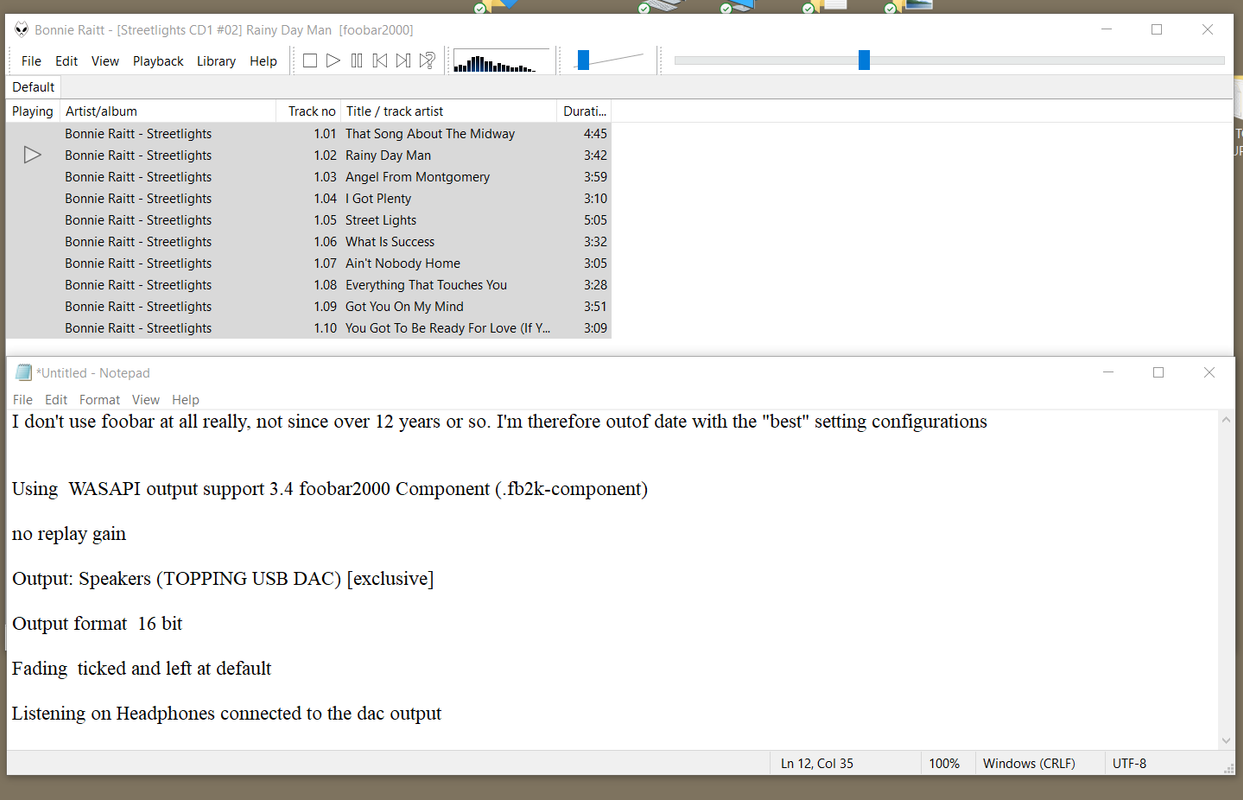
Task: Click the 100% zoom indicator in Notepad status bar
Action: click(x=944, y=763)
